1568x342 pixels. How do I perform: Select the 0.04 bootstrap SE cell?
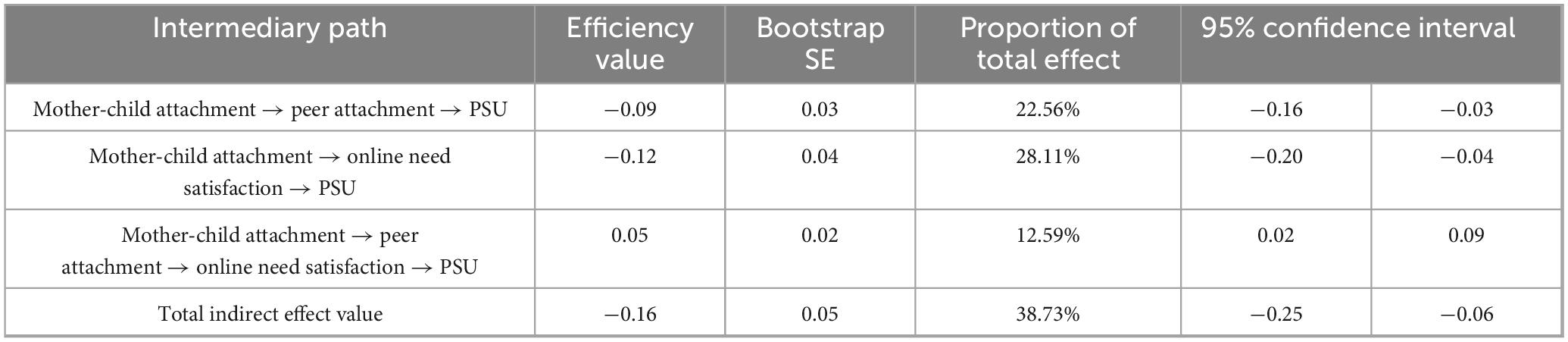(820, 157)
